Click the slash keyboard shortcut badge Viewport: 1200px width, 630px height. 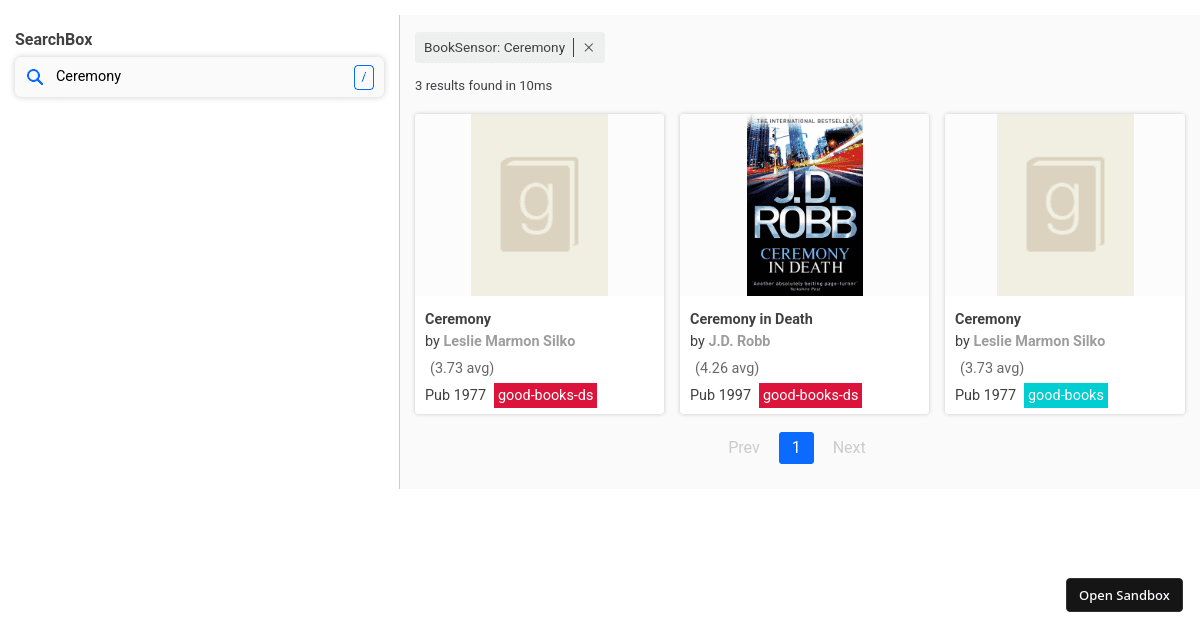pyautogui.click(x=364, y=77)
